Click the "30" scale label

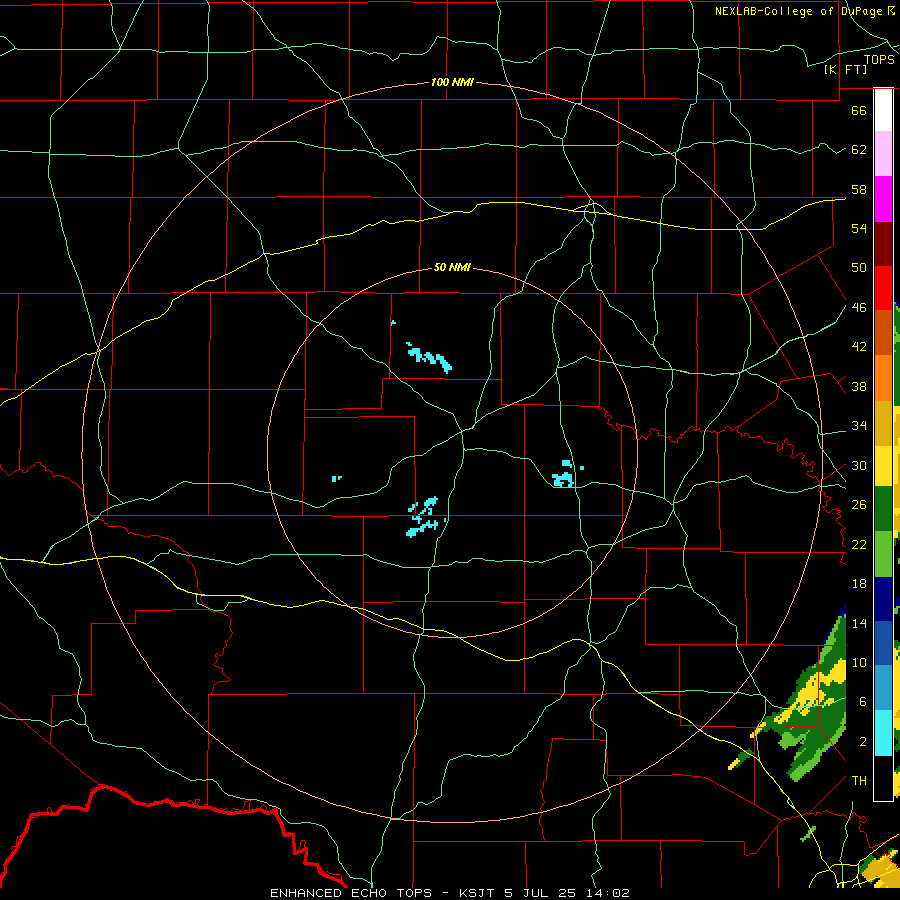pos(859,465)
